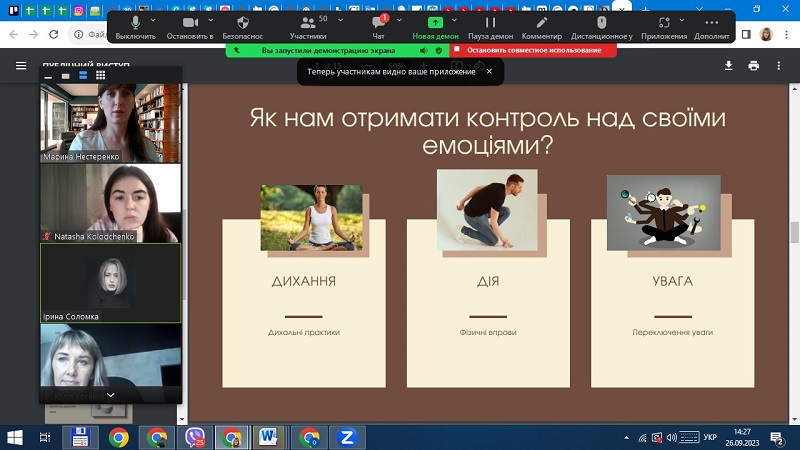The height and width of the screenshot is (450, 800).
Task: Stop sharing via Остановить совместное использование
Action: pos(533,50)
